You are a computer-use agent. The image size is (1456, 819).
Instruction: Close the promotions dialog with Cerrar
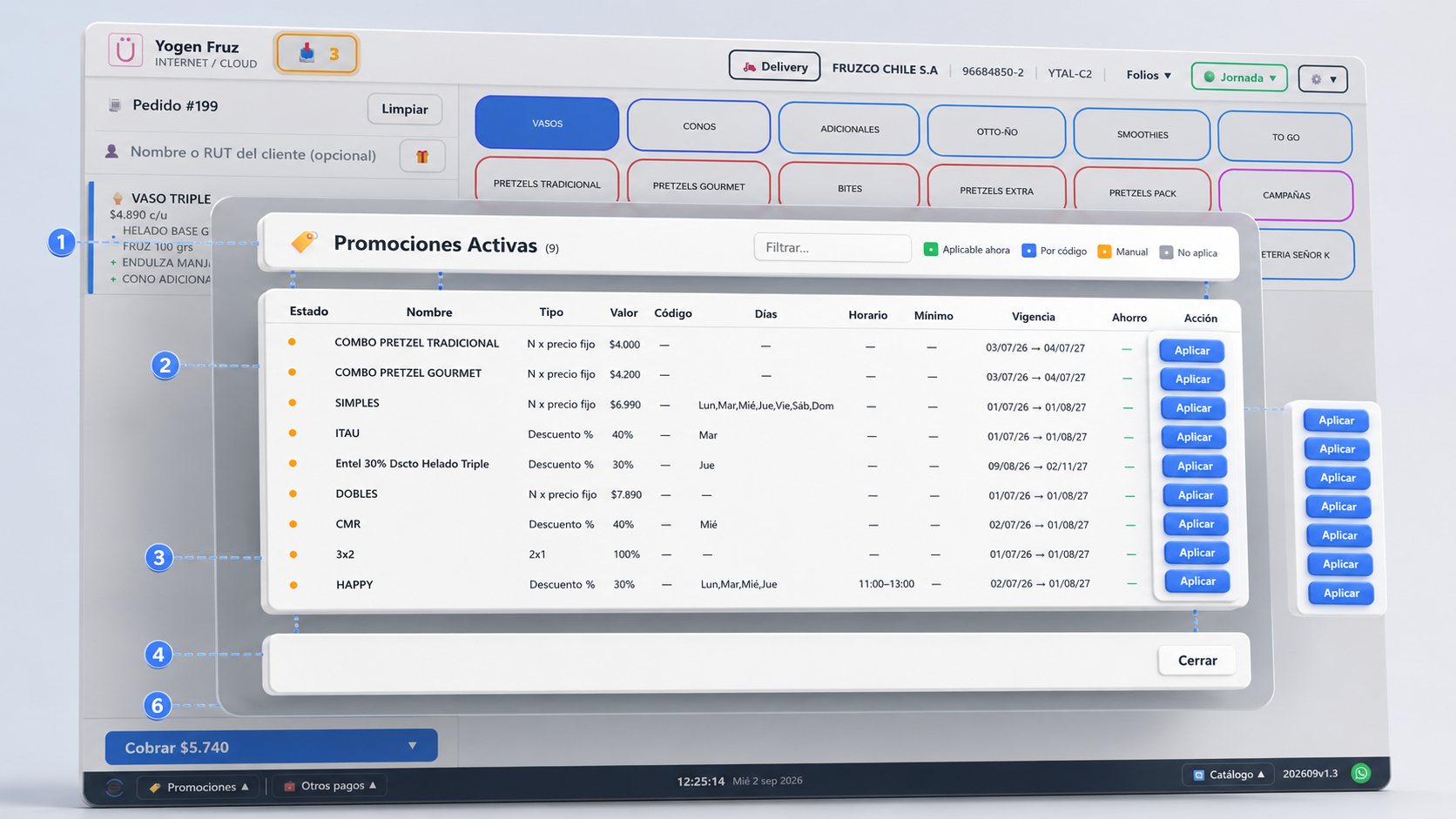(x=1197, y=661)
